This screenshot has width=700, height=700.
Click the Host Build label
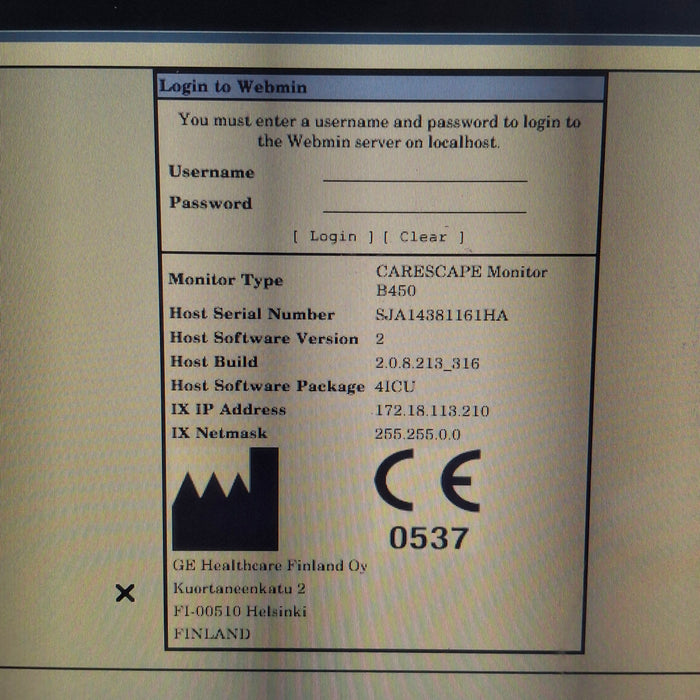pyautogui.click(x=214, y=362)
